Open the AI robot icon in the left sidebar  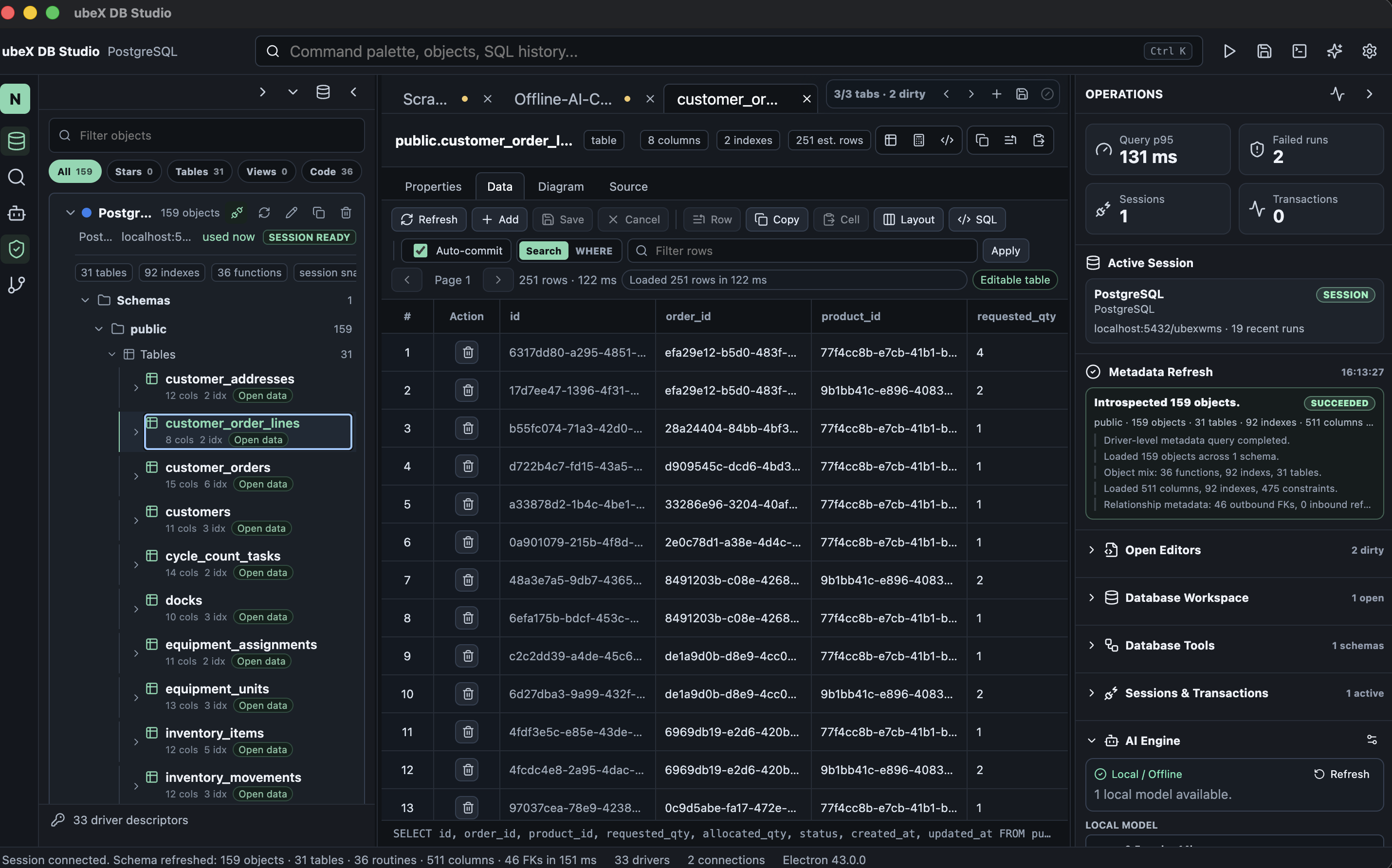(x=16, y=213)
